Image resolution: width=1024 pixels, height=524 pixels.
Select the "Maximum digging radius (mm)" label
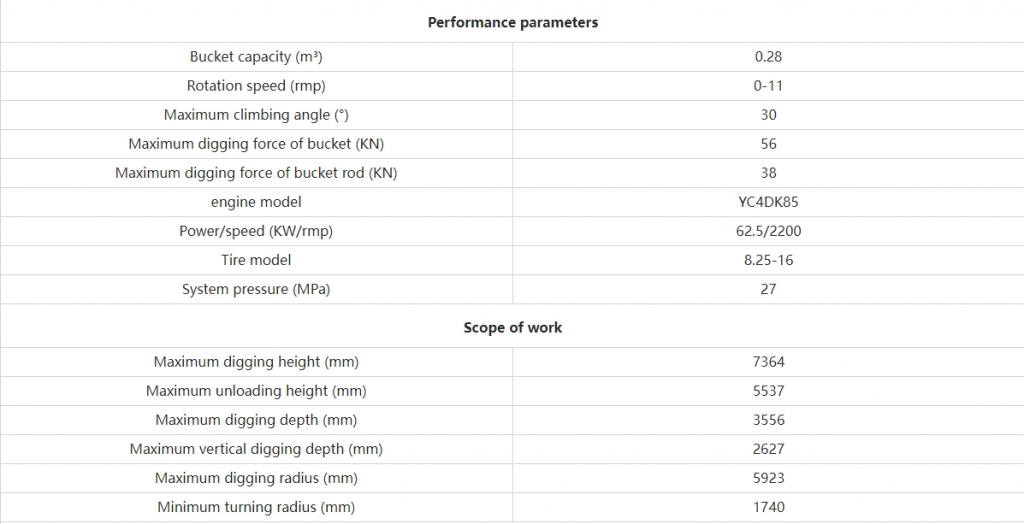(x=256, y=478)
